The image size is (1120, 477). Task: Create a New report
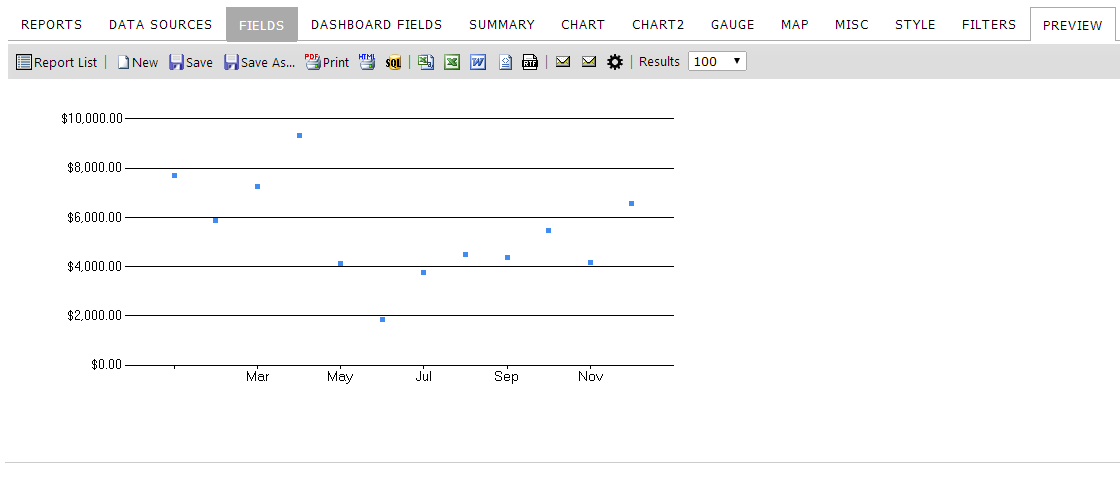[137, 62]
